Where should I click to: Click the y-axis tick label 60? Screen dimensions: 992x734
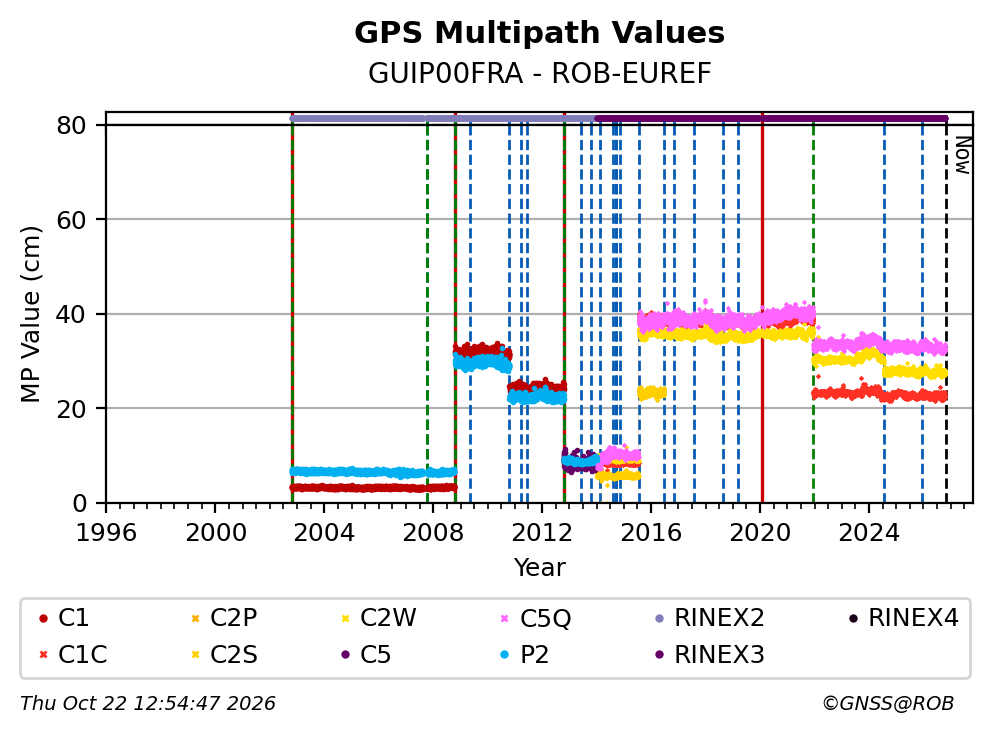71,220
